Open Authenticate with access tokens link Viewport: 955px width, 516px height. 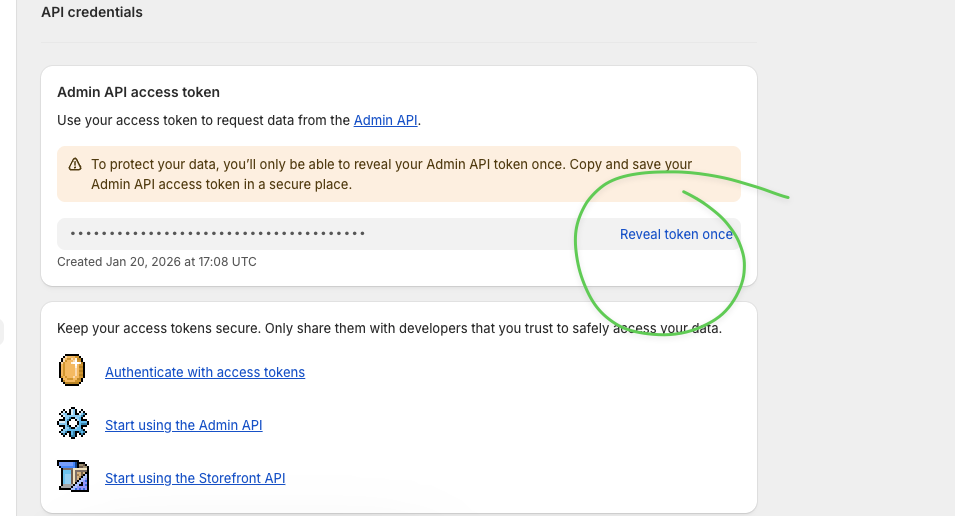click(205, 372)
